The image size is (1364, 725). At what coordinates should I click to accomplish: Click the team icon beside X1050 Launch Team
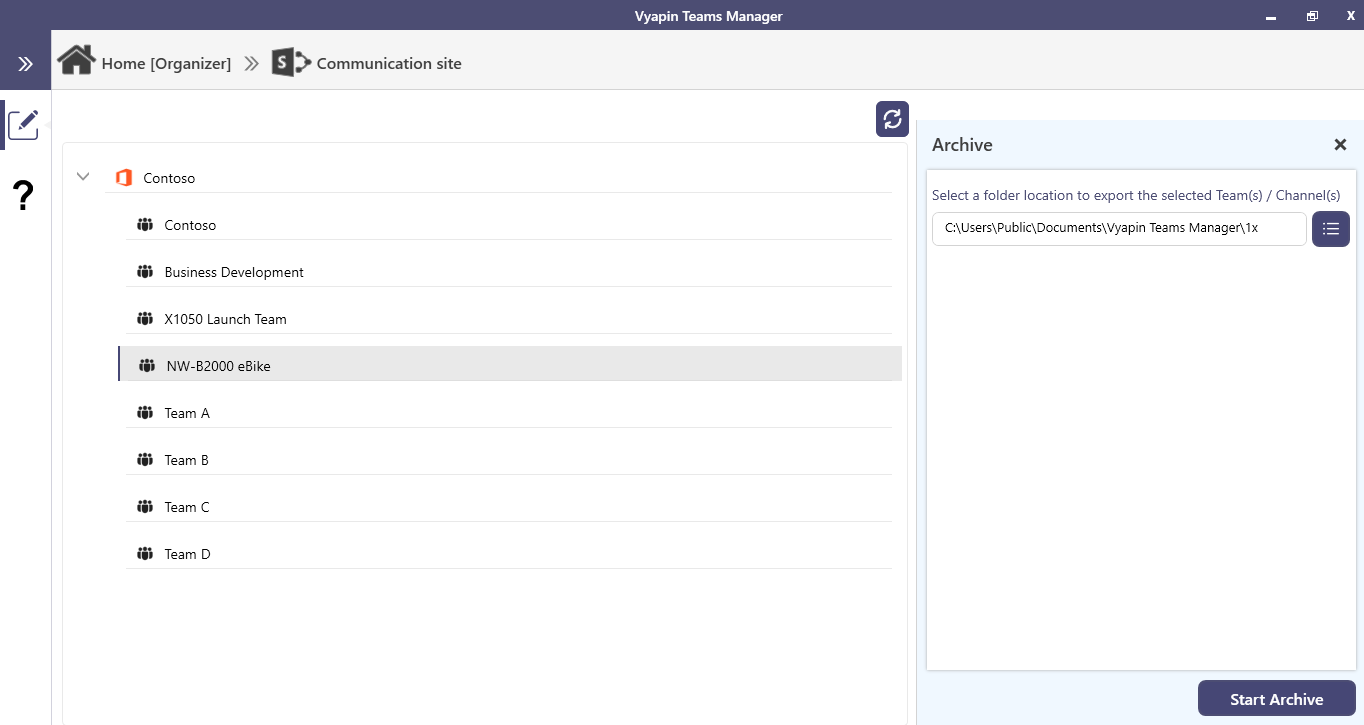pos(145,319)
